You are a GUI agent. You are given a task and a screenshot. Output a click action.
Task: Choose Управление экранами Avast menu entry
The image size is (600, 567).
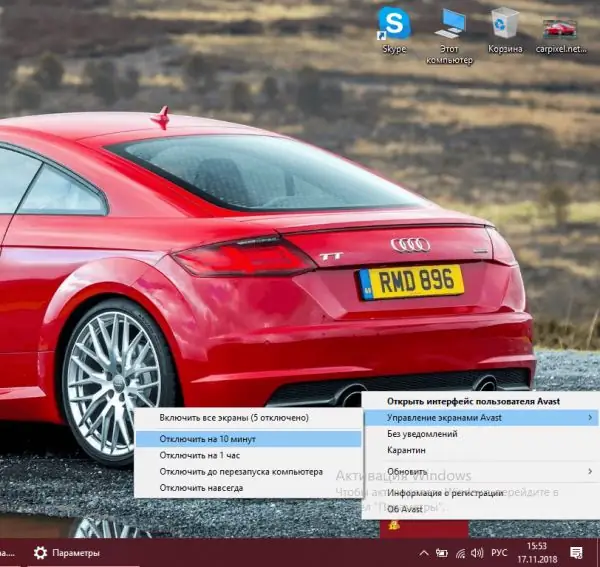481,418
